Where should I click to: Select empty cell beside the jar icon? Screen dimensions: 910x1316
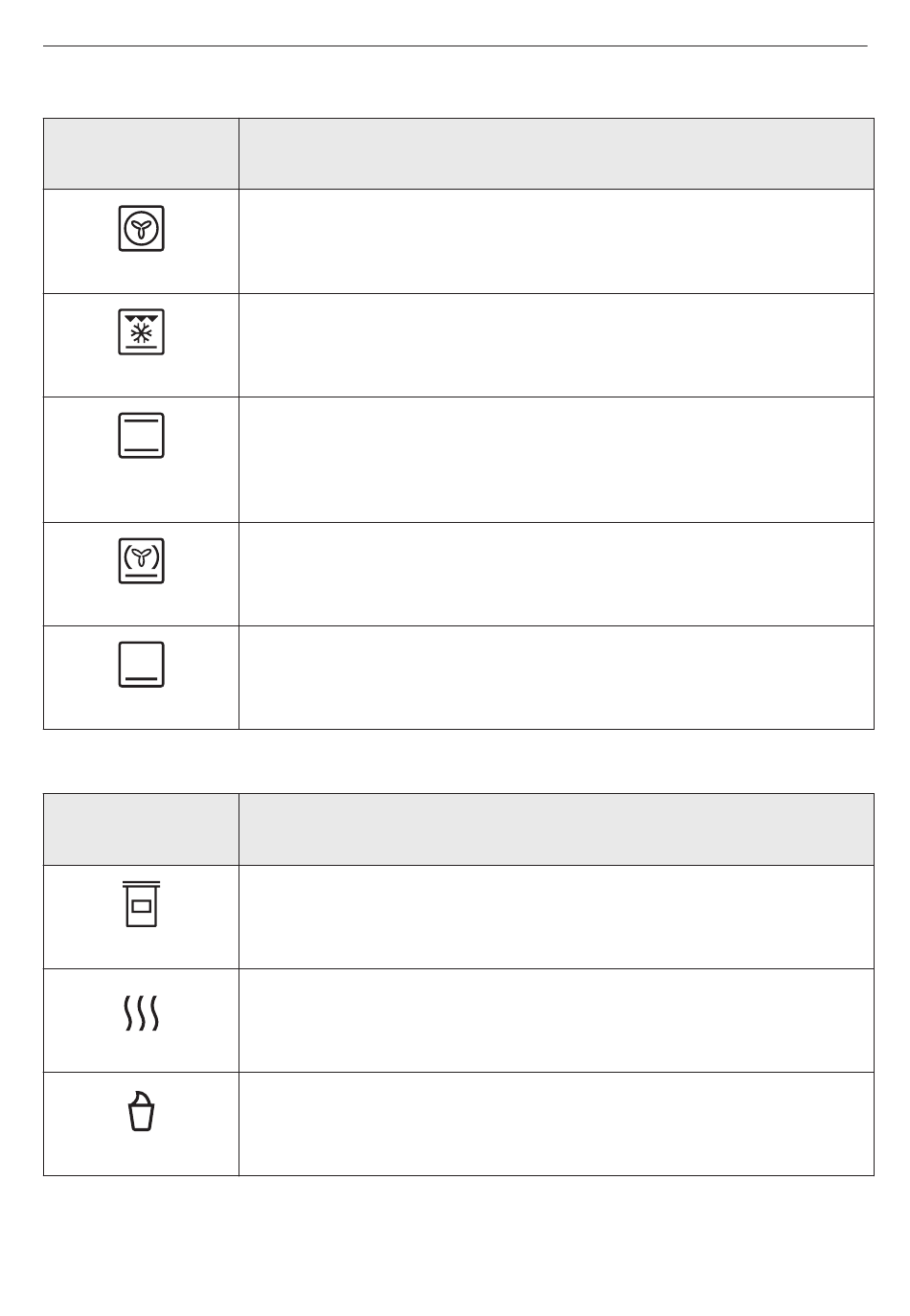coord(557,917)
